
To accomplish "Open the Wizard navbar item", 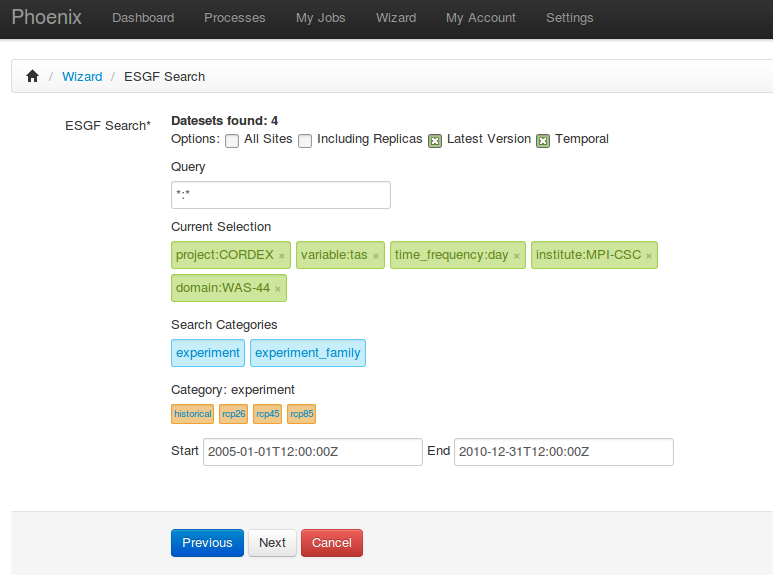I will click(396, 18).
